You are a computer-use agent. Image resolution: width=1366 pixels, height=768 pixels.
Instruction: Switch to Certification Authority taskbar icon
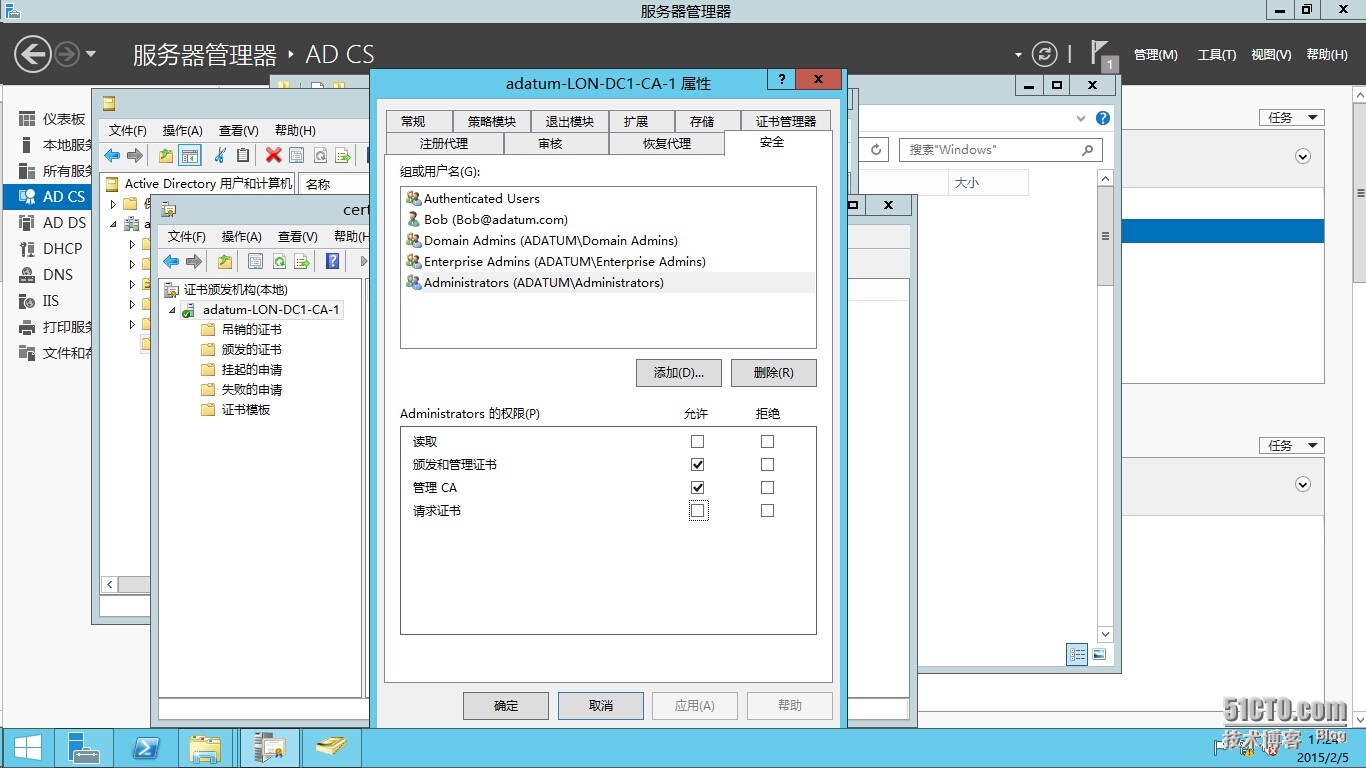coord(269,748)
